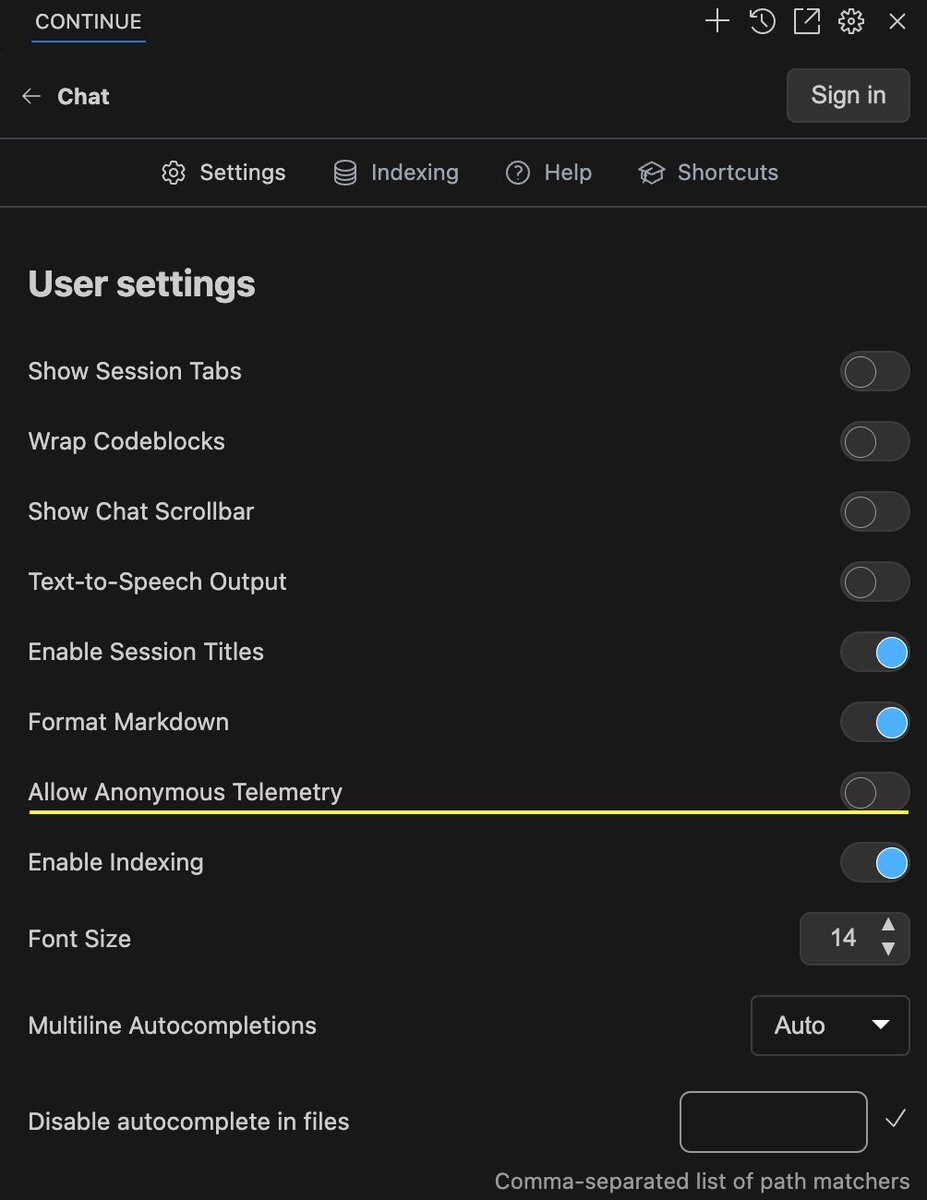This screenshot has width=927, height=1200.
Task: Click the Sign in button
Action: click(x=848, y=95)
